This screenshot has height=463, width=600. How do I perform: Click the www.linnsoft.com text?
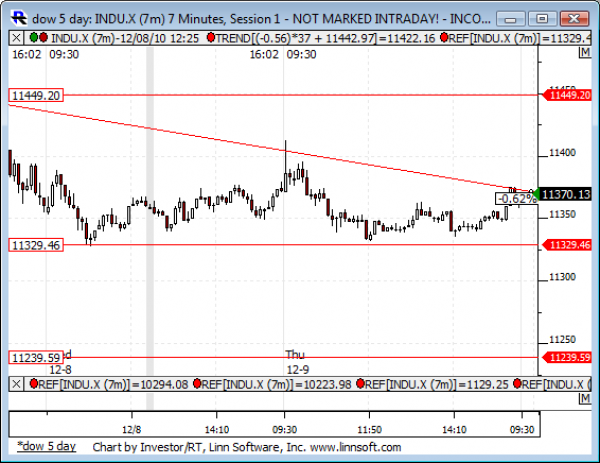(x=355, y=447)
